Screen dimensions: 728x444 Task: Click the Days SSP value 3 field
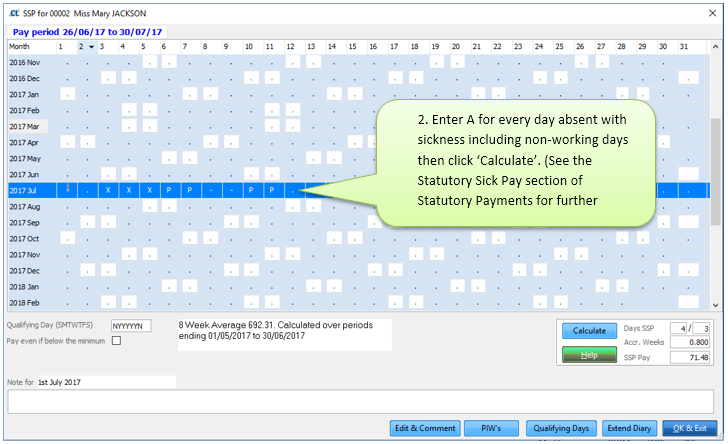tap(701, 328)
